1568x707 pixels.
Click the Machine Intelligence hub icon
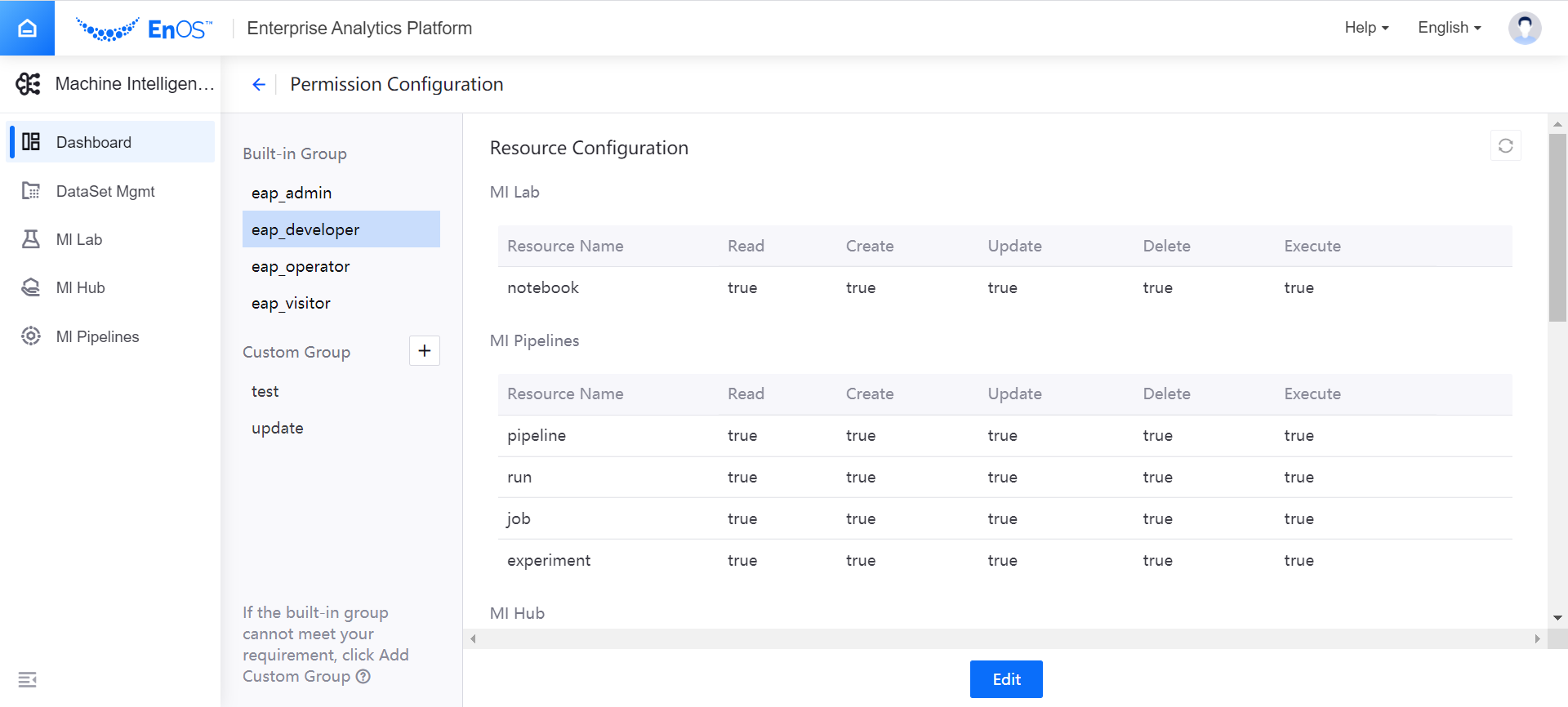[x=29, y=83]
